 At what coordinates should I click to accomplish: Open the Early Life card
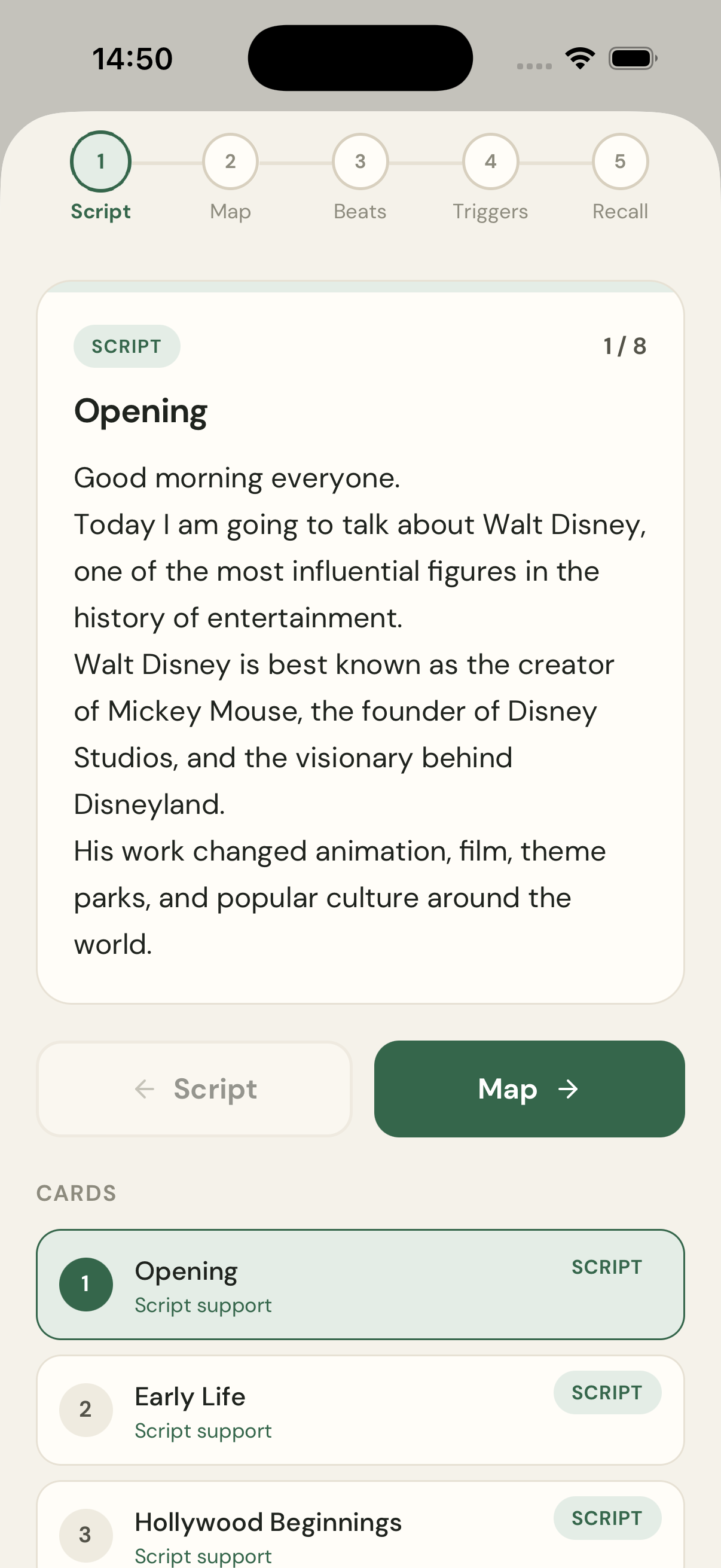coord(360,1410)
